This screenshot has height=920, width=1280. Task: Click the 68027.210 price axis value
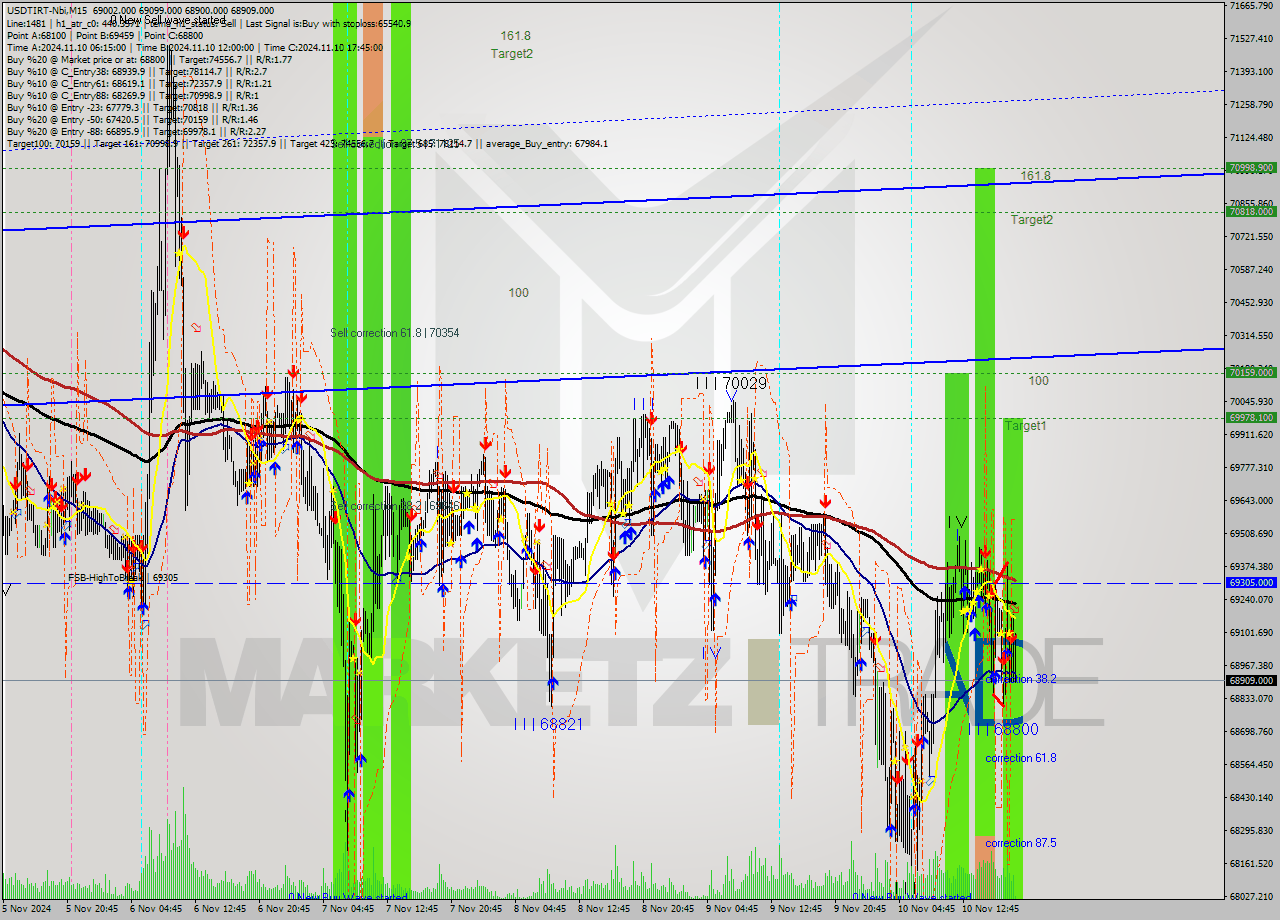[1251, 896]
